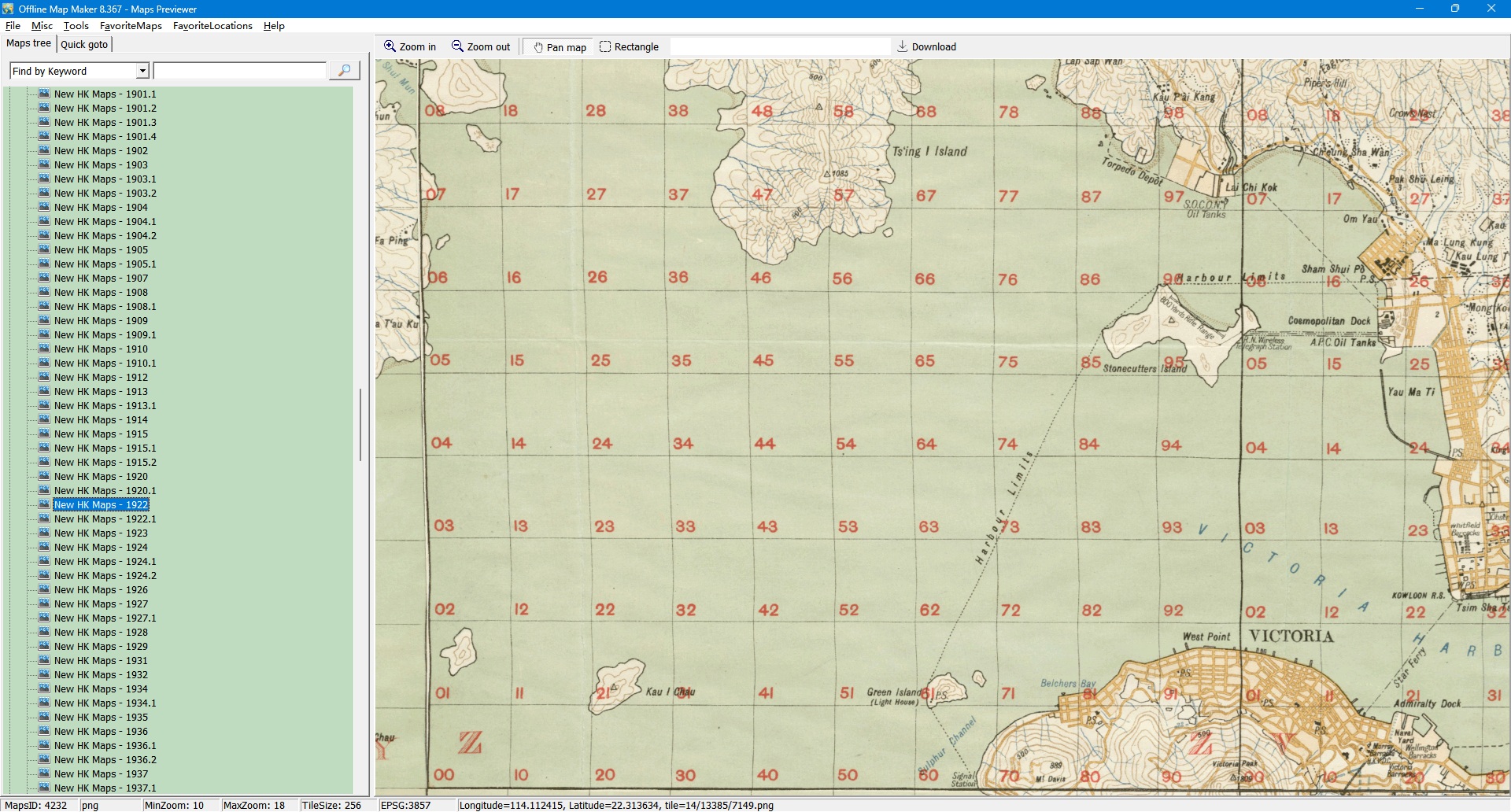Switch to the Maps tree tab
The width and height of the screenshot is (1511, 812).
tap(28, 43)
